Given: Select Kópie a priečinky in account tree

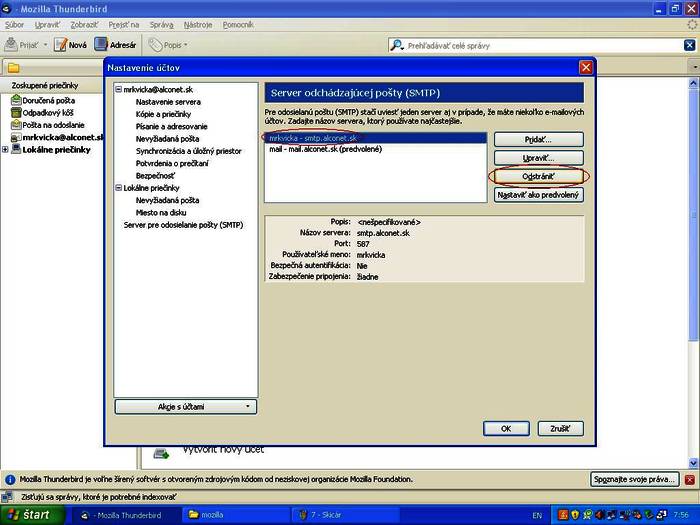Looking at the screenshot, I should tap(163, 114).
